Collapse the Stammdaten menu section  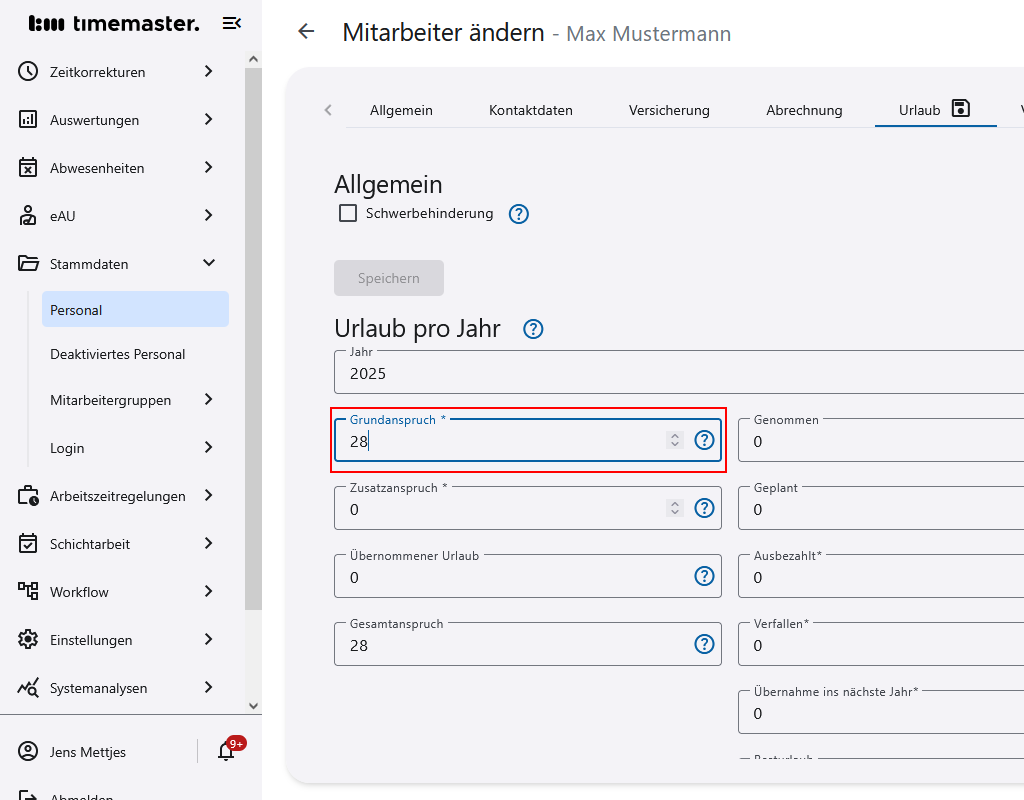[208, 264]
